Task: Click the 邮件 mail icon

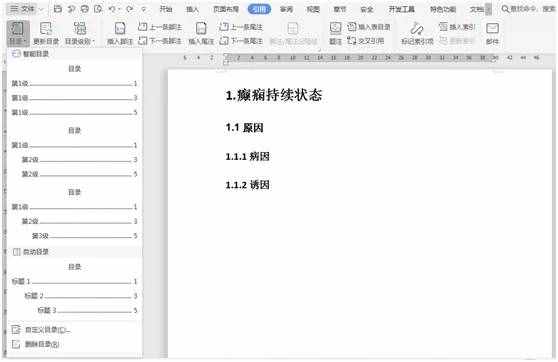Action: pyautogui.click(x=492, y=28)
